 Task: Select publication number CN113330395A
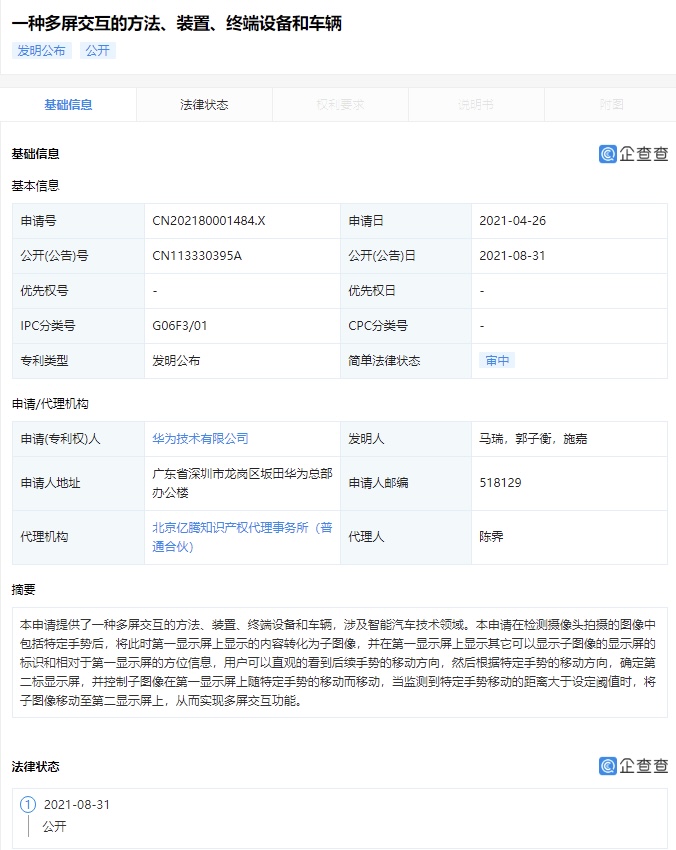pos(197,256)
